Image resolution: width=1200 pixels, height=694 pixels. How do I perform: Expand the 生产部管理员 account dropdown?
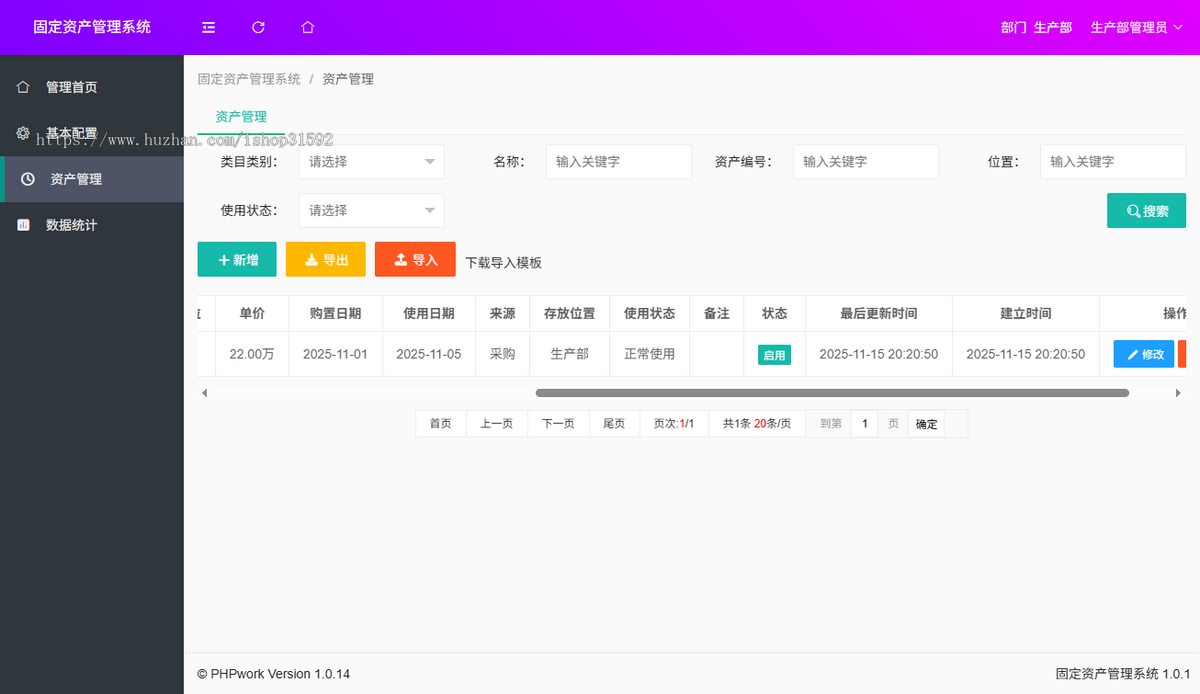[1137, 27]
